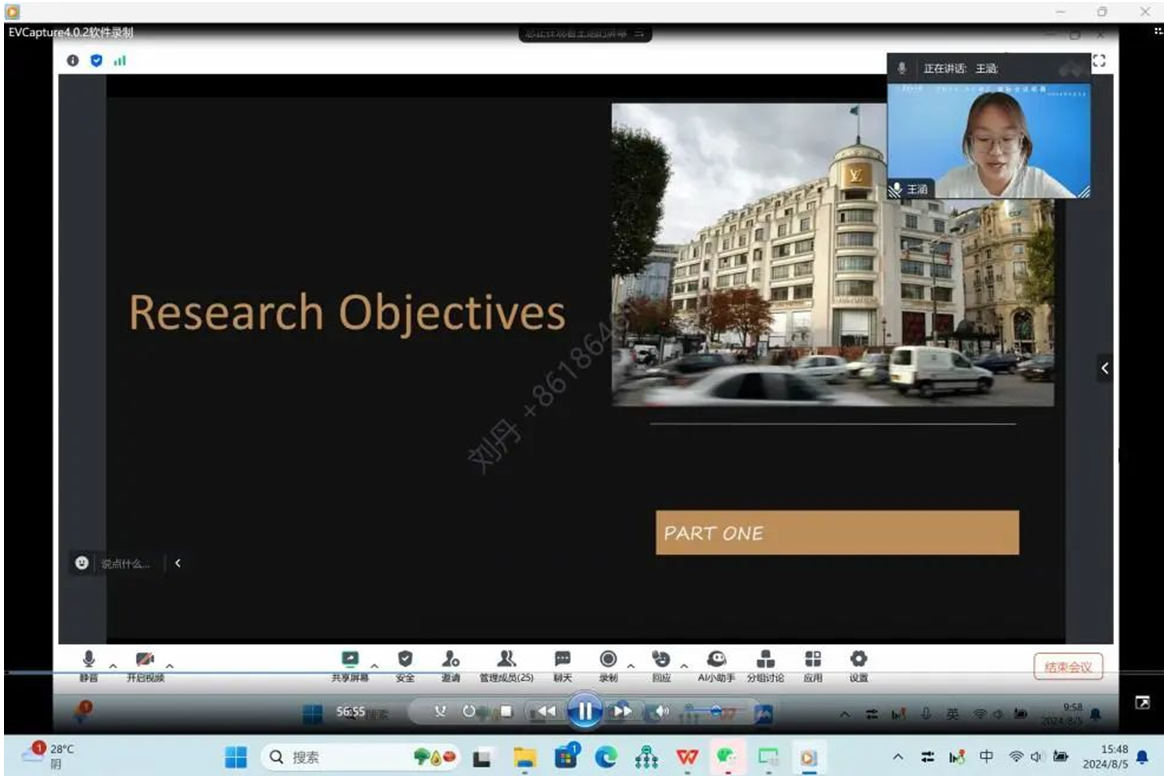Viewport: 1164px width, 776px height.
Task: Open the 应用 (Apps) icon
Action: (812, 660)
